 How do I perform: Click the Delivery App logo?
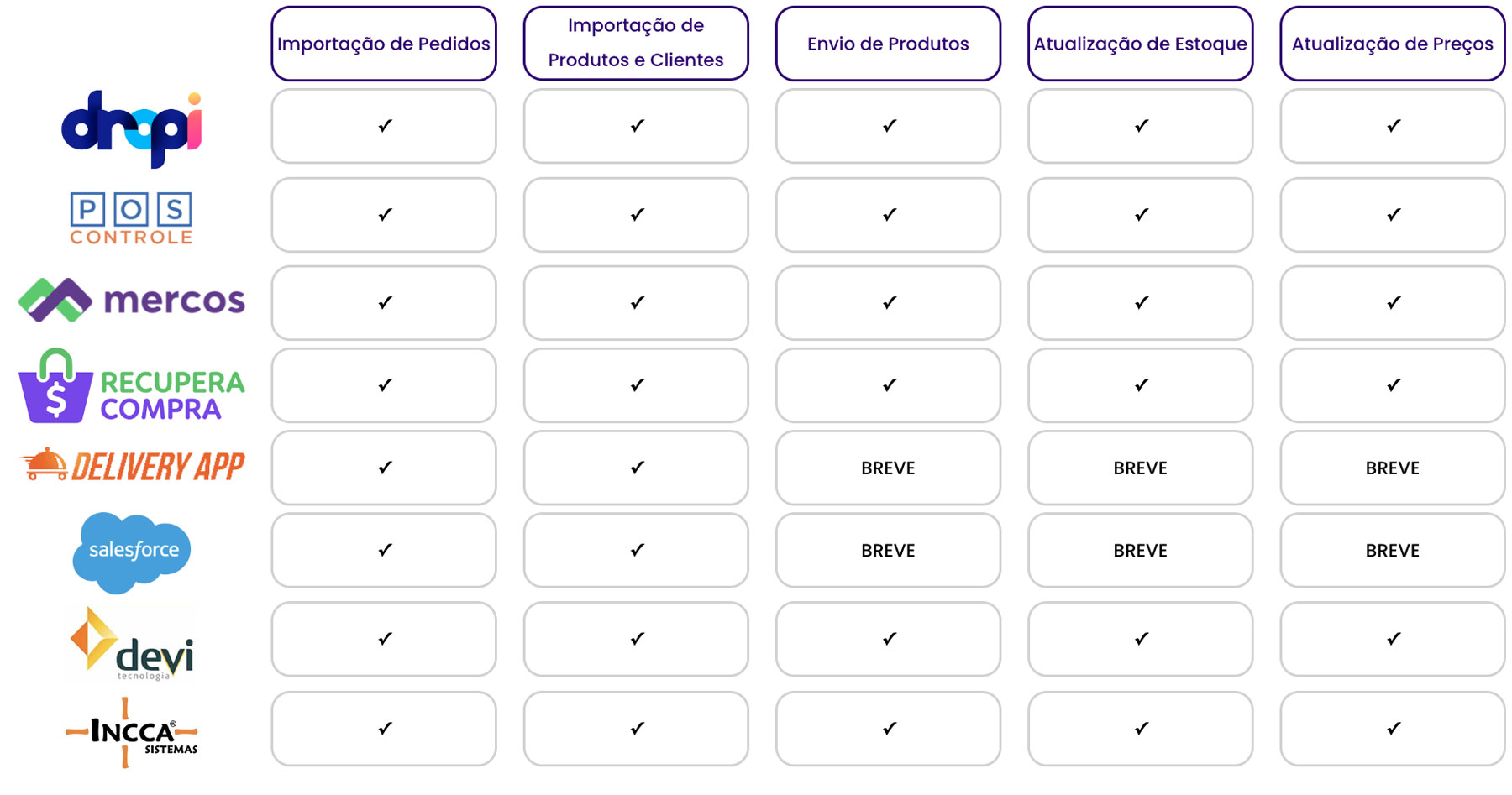click(x=132, y=465)
